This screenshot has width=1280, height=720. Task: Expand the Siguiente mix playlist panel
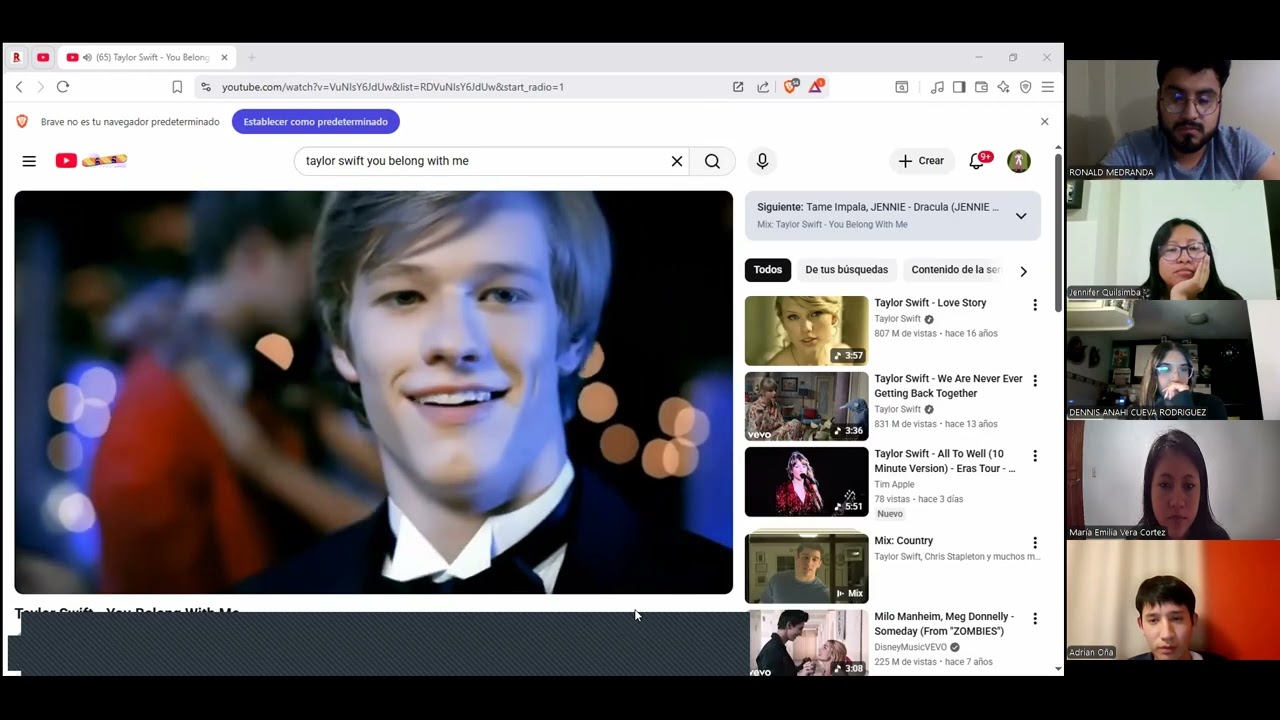(1021, 216)
